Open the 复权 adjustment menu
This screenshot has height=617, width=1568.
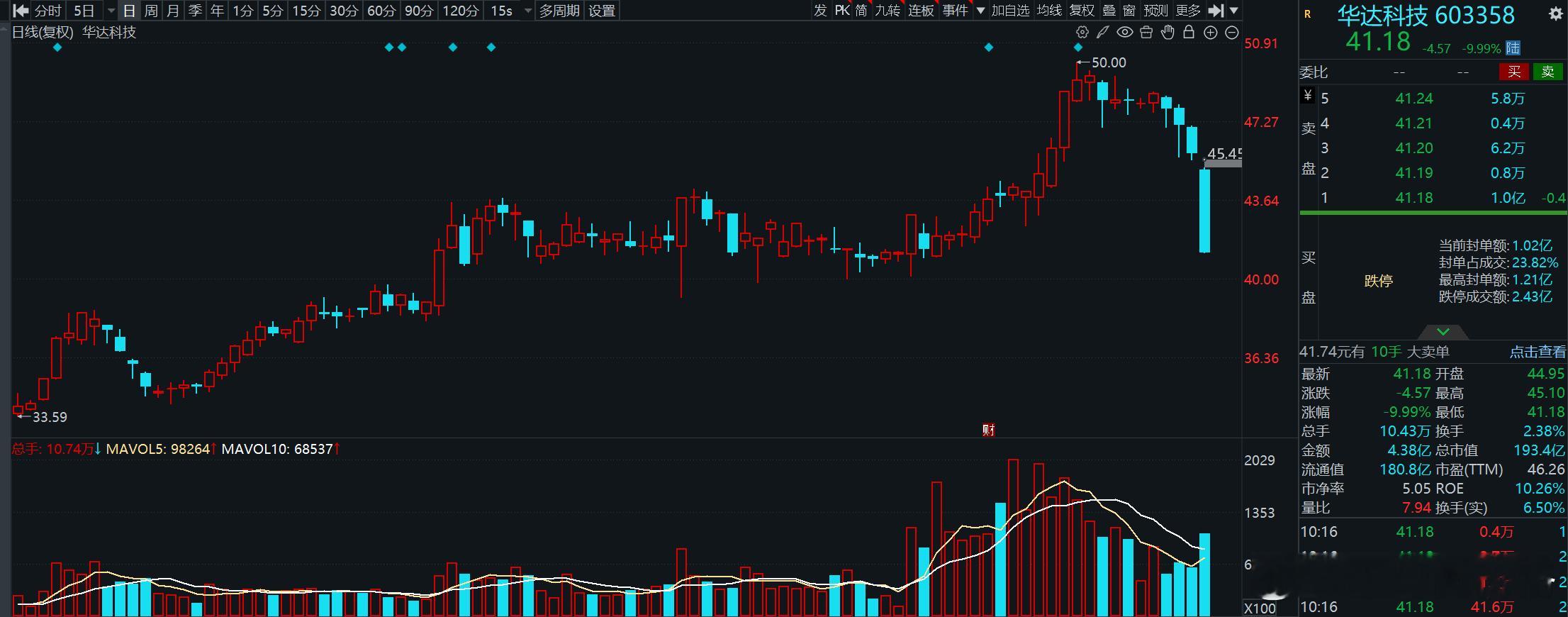1082,11
